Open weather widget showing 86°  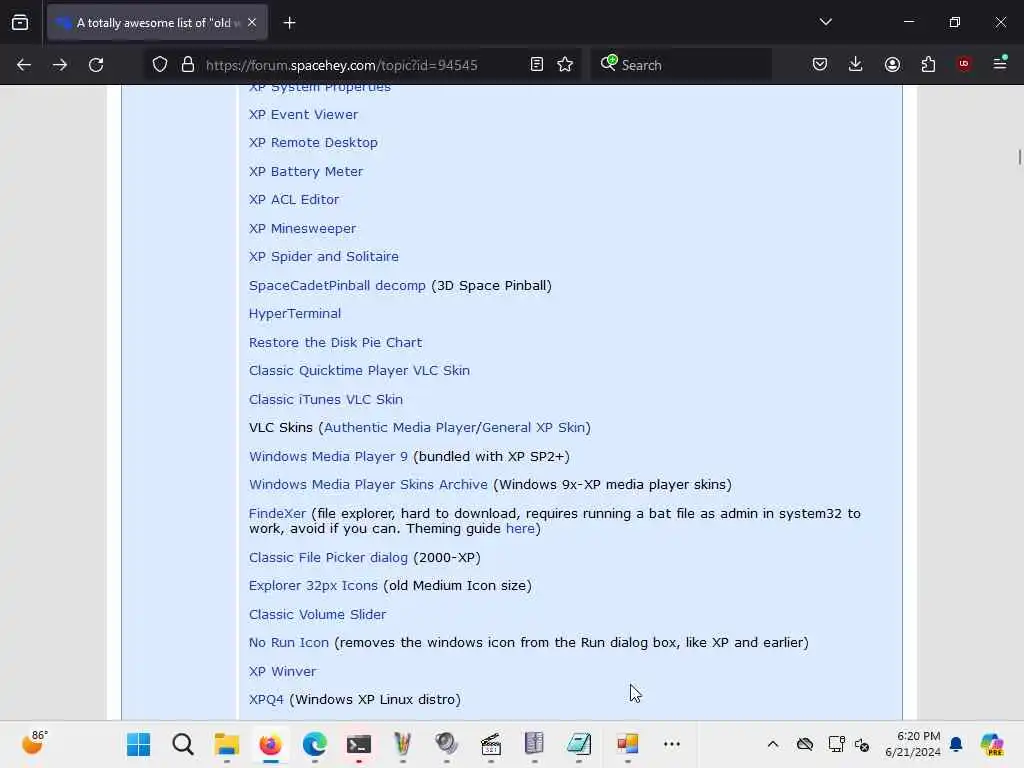coord(34,743)
